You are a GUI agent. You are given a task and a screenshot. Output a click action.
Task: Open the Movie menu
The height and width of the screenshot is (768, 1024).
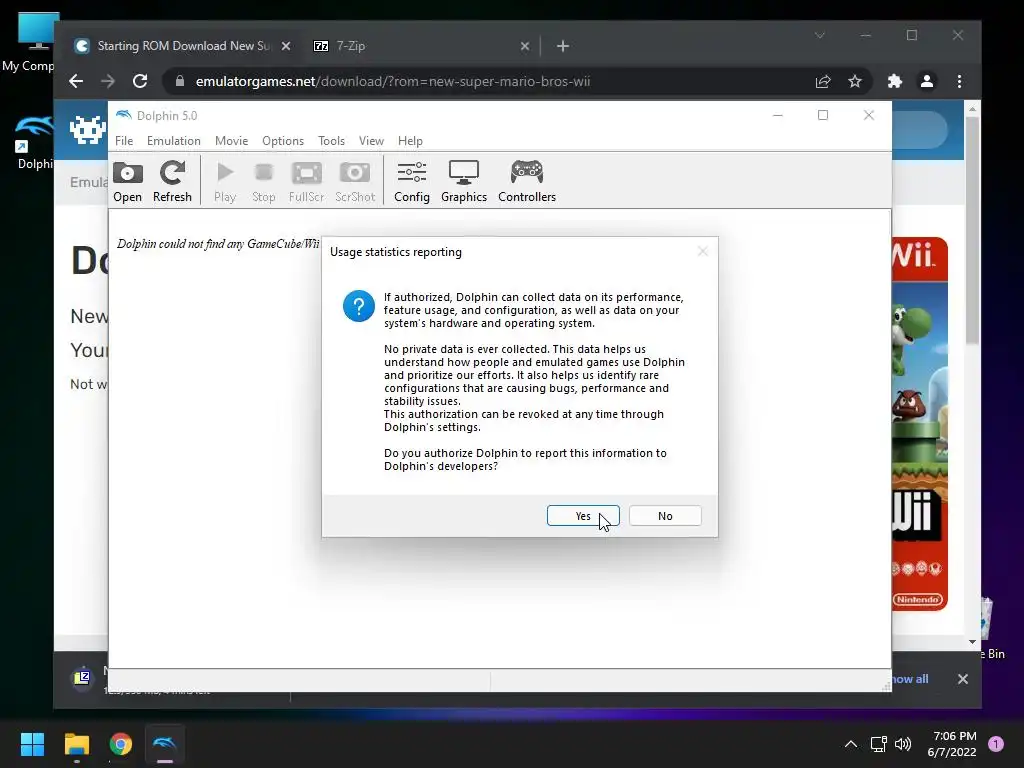231,140
